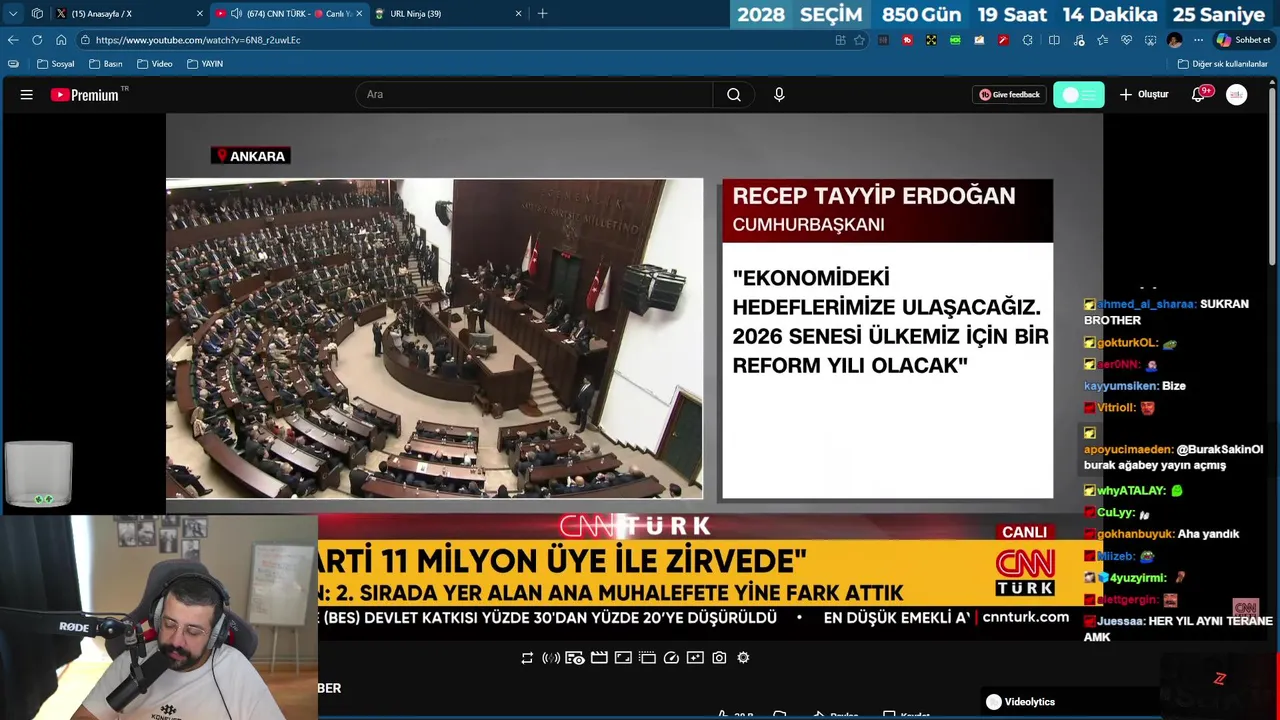The image size is (1280, 720).
Task: Open the Video bookmarks folder
Action: point(155,64)
